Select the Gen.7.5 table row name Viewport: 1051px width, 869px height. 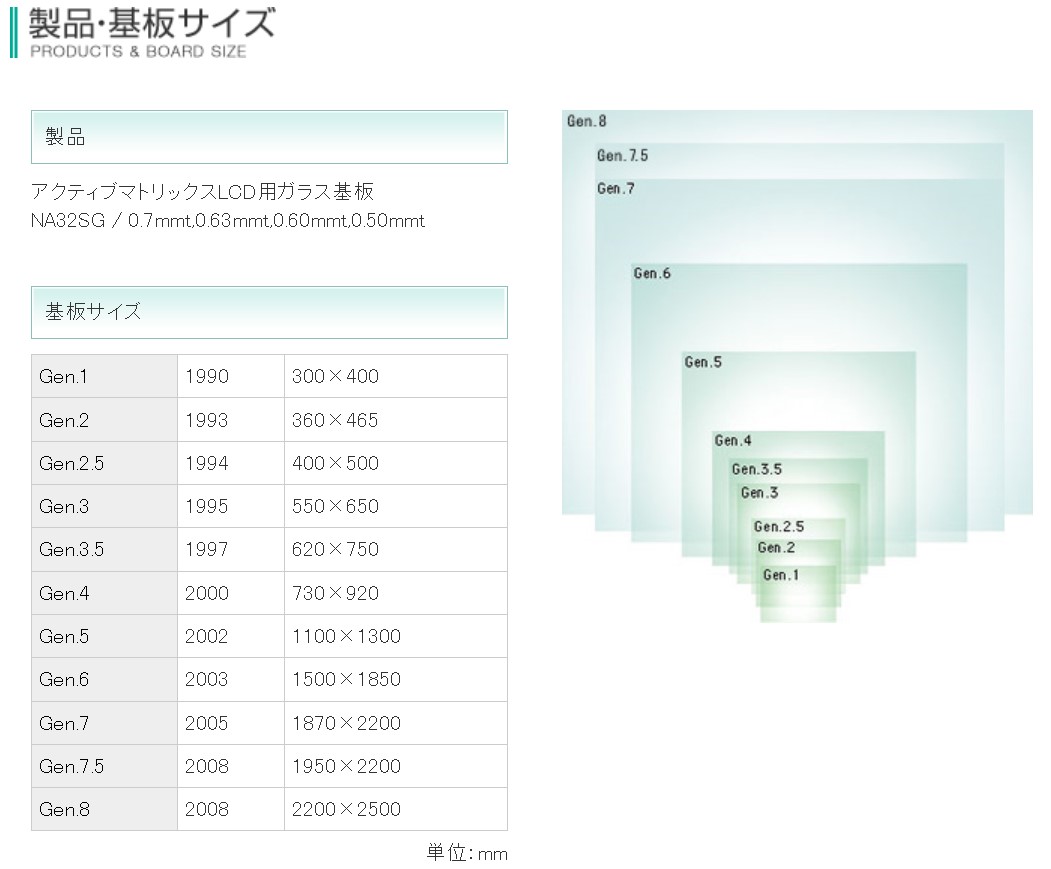(x=105, y=766)
